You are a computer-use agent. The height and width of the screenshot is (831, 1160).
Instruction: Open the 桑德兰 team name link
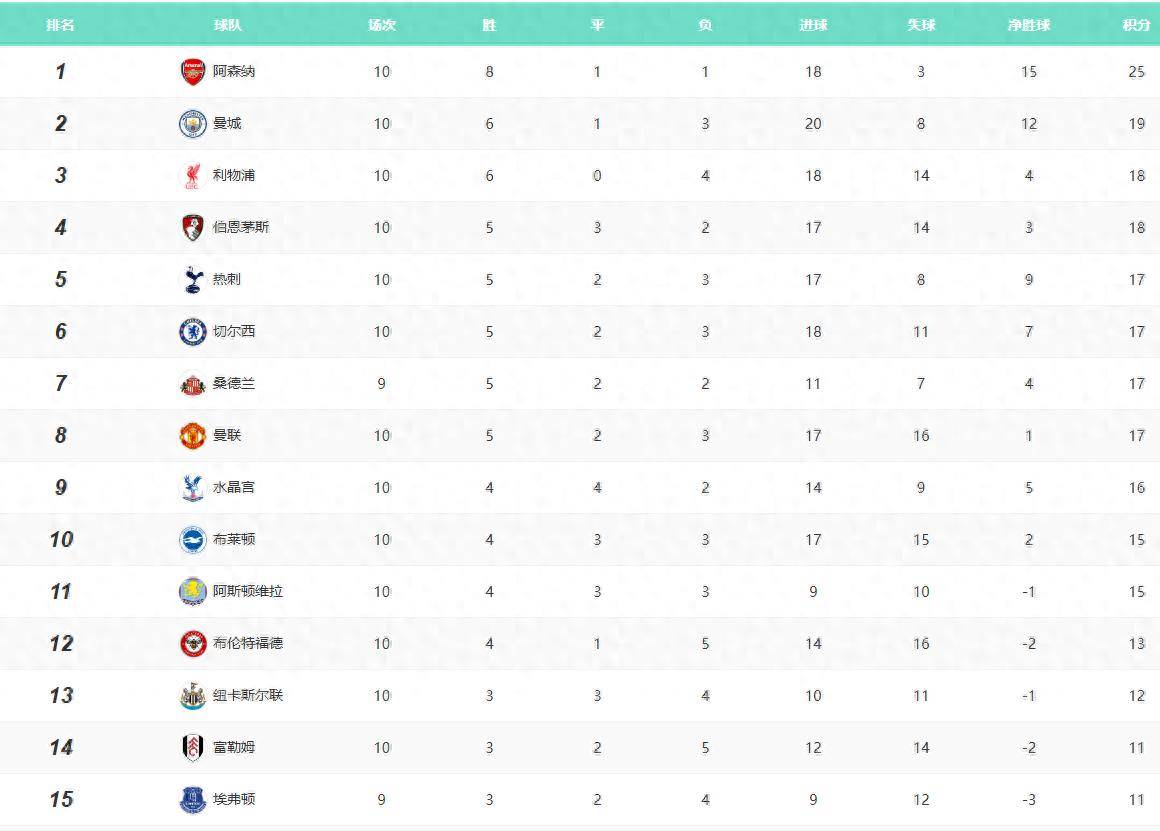[234, 384]
